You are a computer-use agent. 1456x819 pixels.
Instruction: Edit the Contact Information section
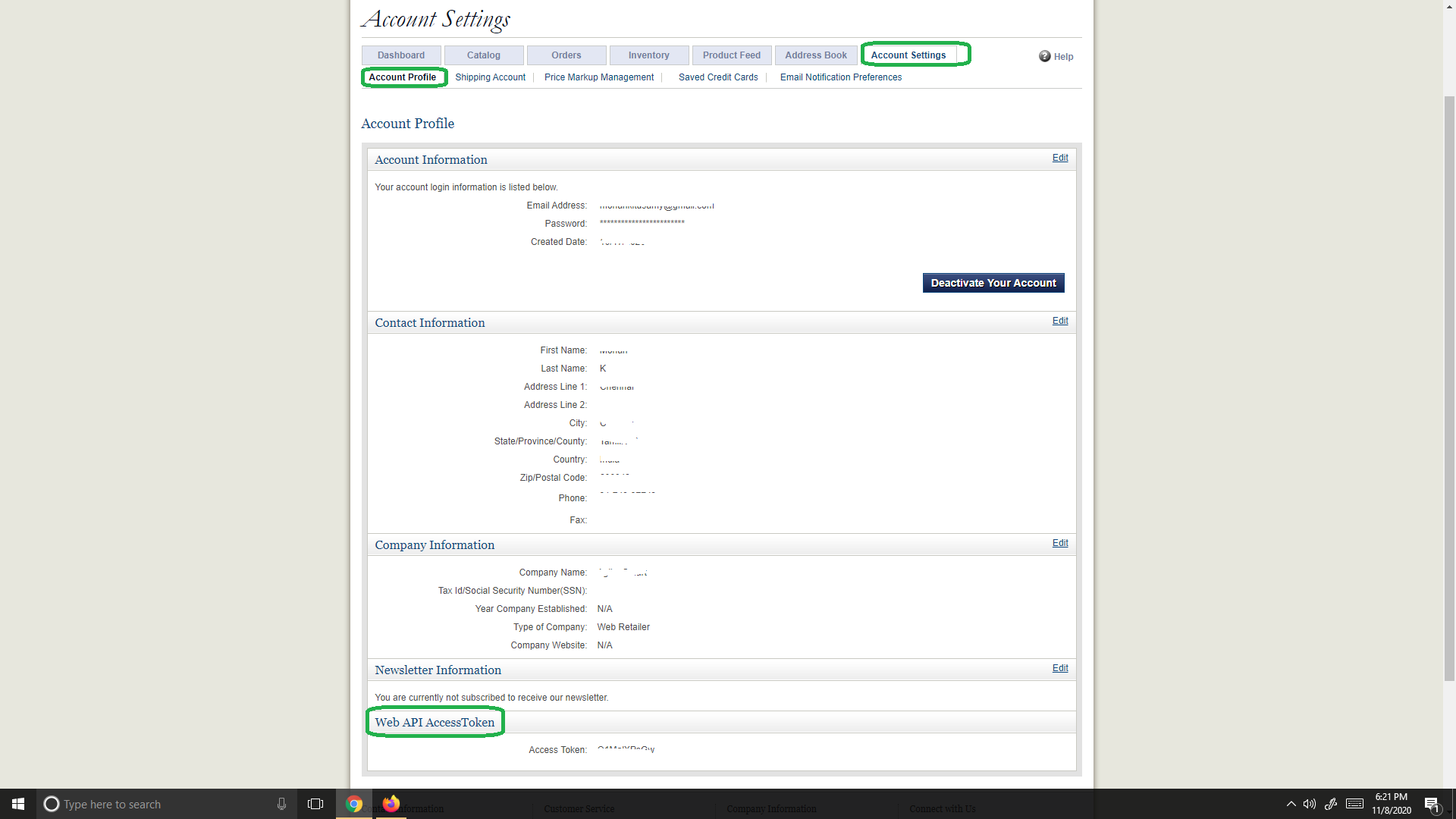coord(1060,321)
